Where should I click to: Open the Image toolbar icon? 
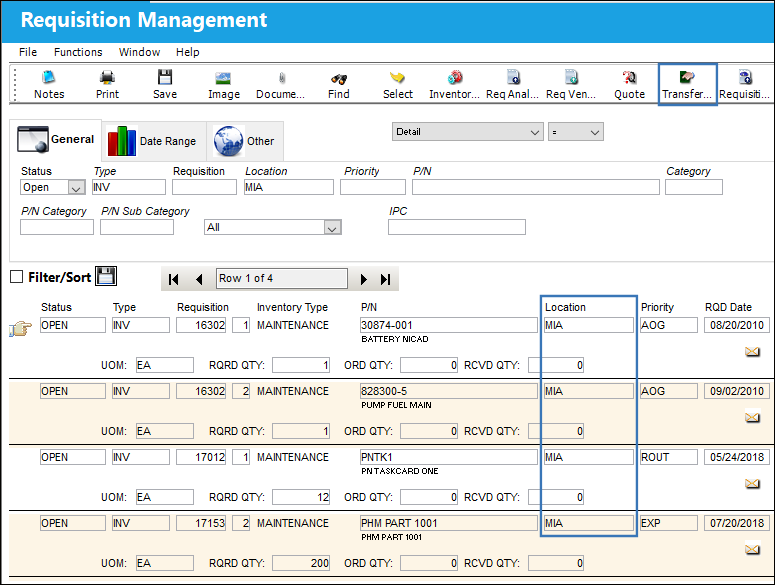[x=223, y=84]
